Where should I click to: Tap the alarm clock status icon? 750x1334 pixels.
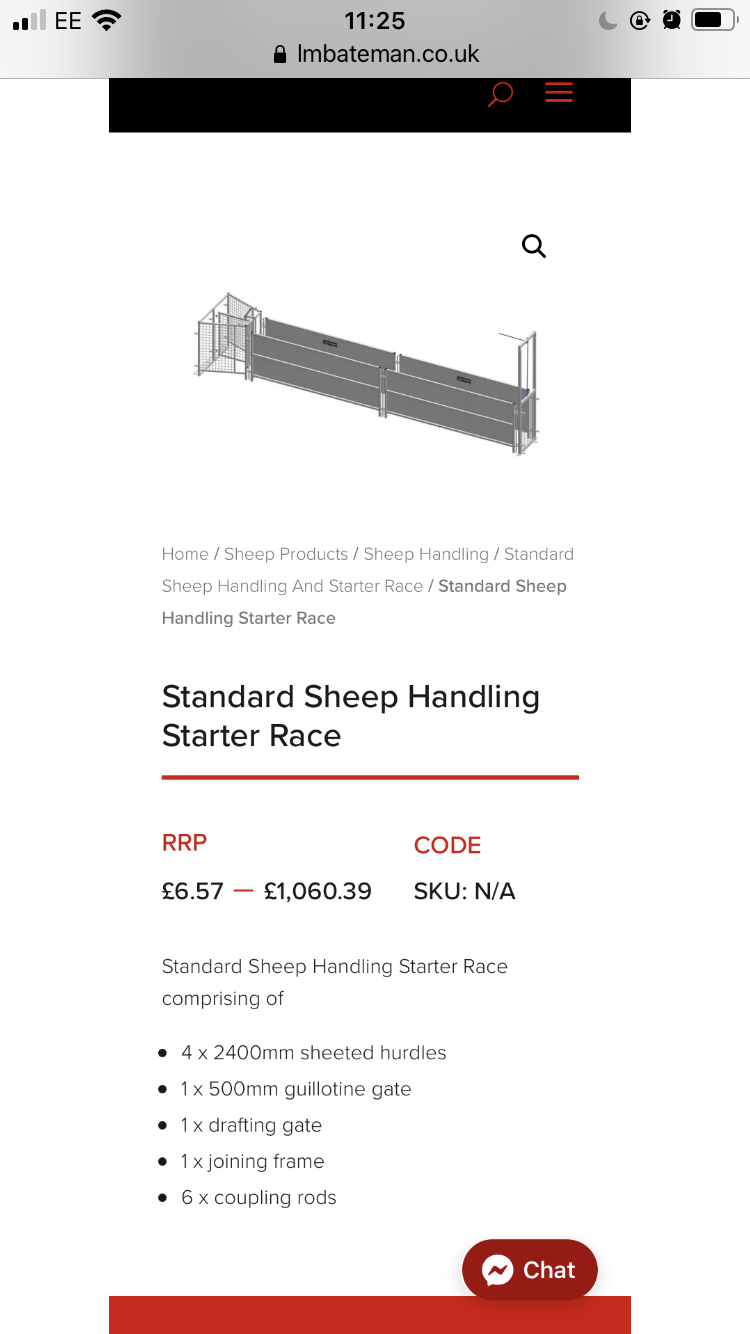click(672, 20)
